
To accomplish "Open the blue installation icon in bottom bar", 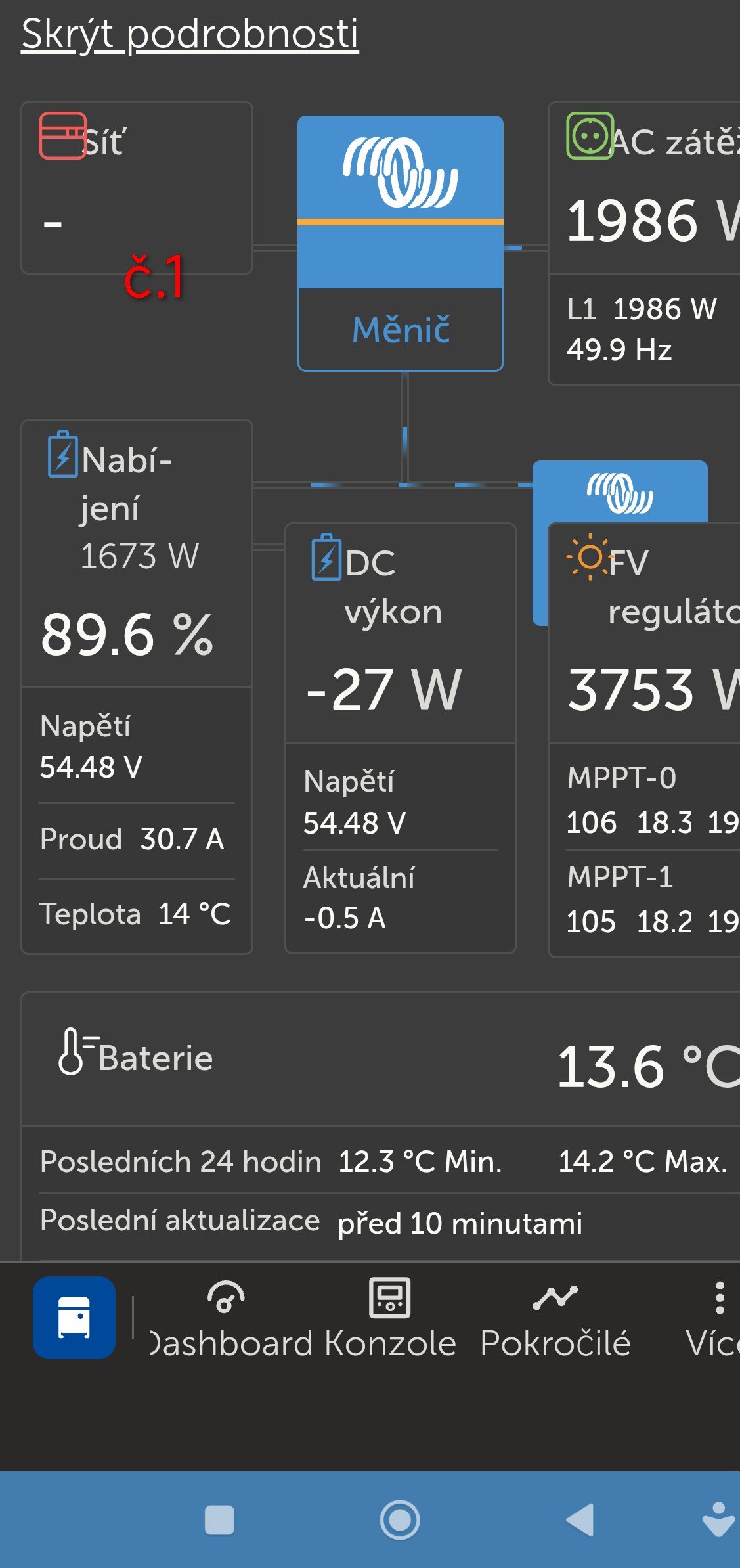I will coord(74,1317).
